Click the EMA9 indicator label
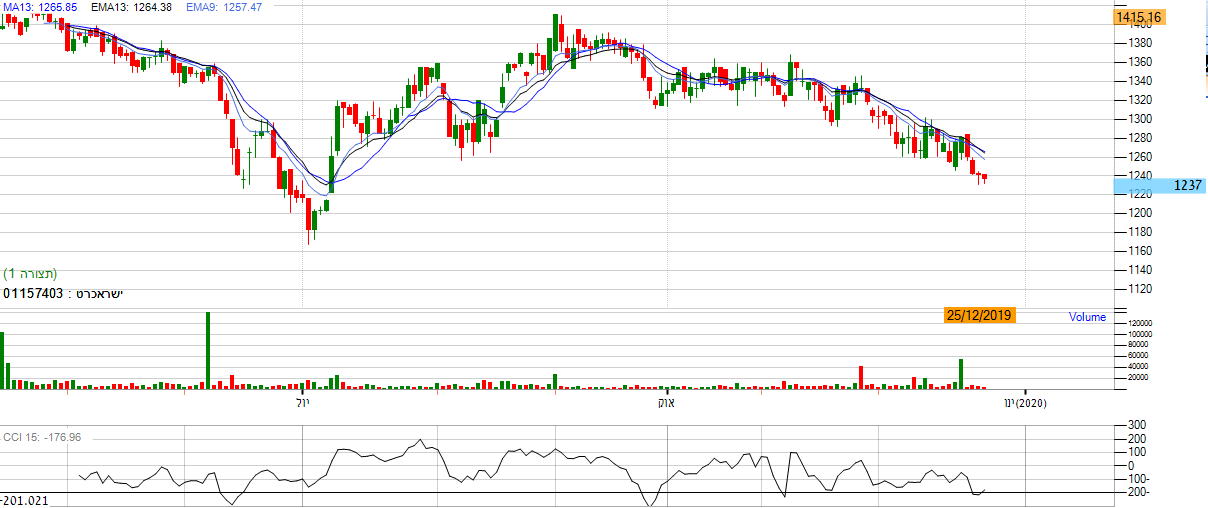 (x=211, y=7)
